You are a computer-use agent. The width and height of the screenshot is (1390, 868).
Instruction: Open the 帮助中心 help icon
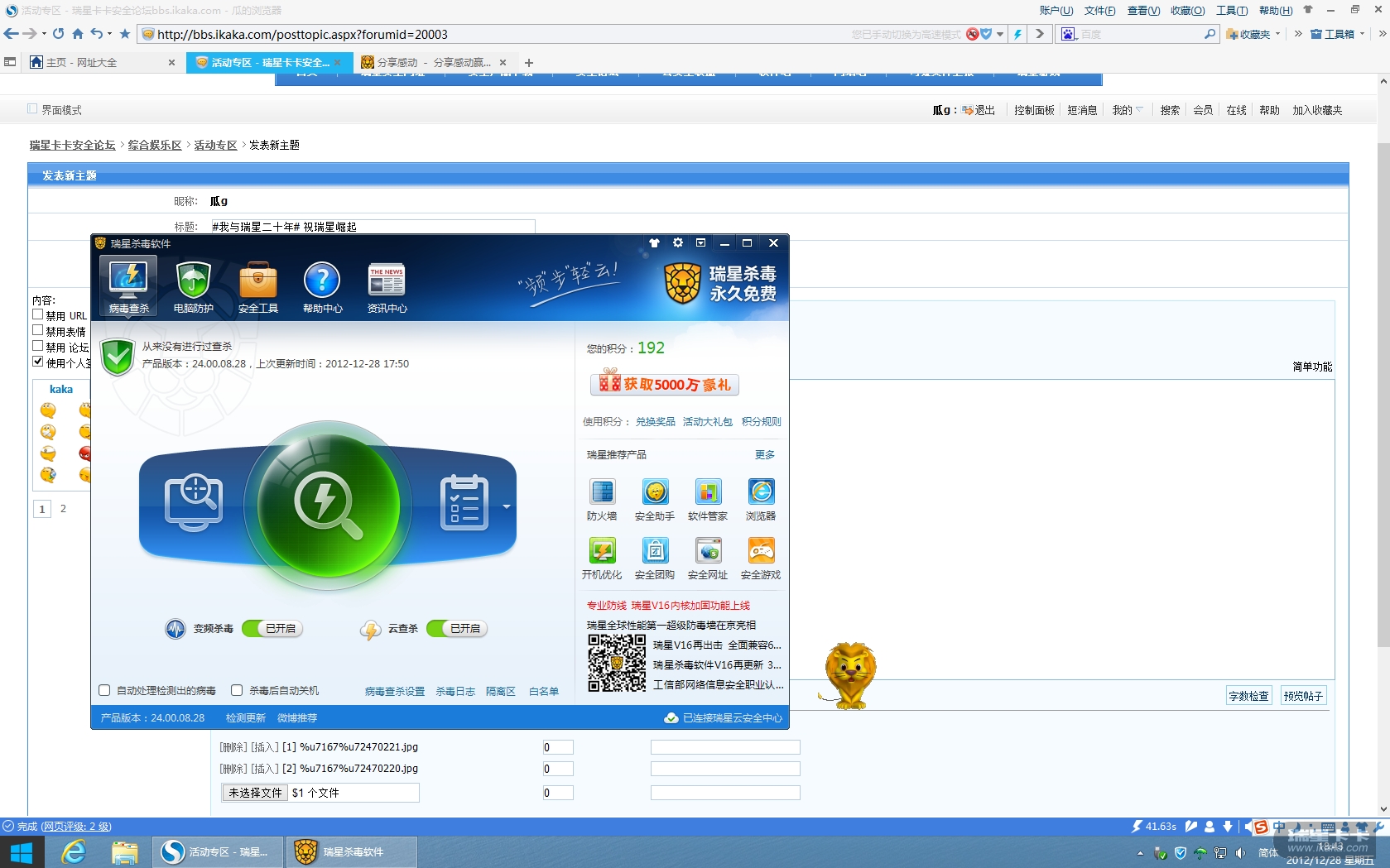pyautogui.click(x=322, y=286)
